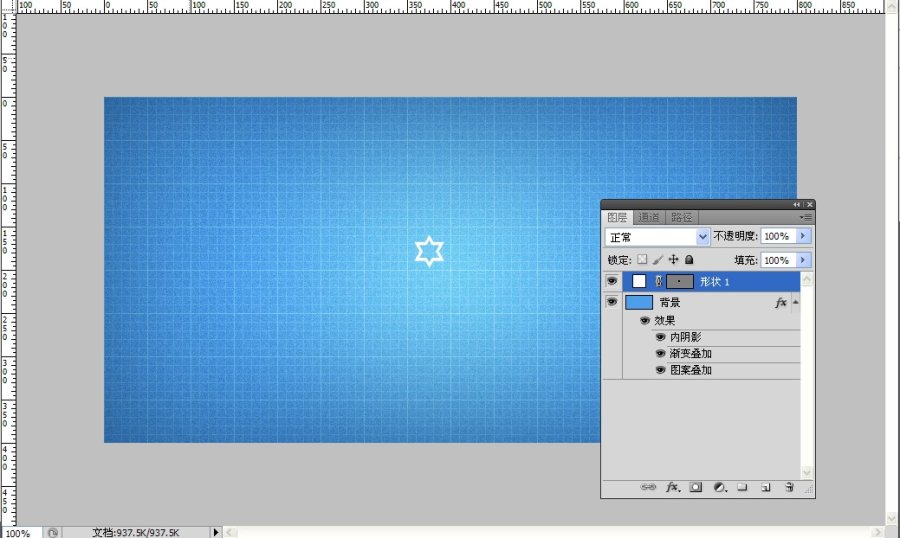Hide the 背景 layer via eye icon
Viewport: 900px width, 538px height.
612,301
